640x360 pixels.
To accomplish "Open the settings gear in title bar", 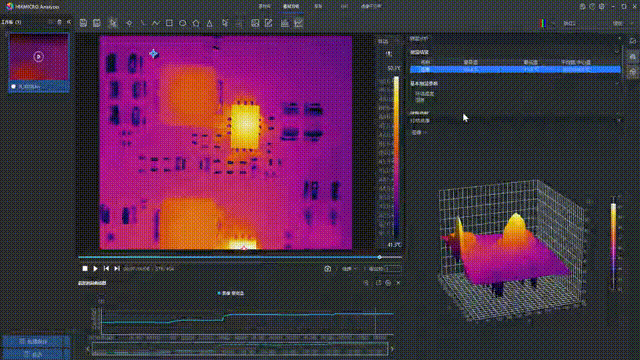I will tap(602, 7).
